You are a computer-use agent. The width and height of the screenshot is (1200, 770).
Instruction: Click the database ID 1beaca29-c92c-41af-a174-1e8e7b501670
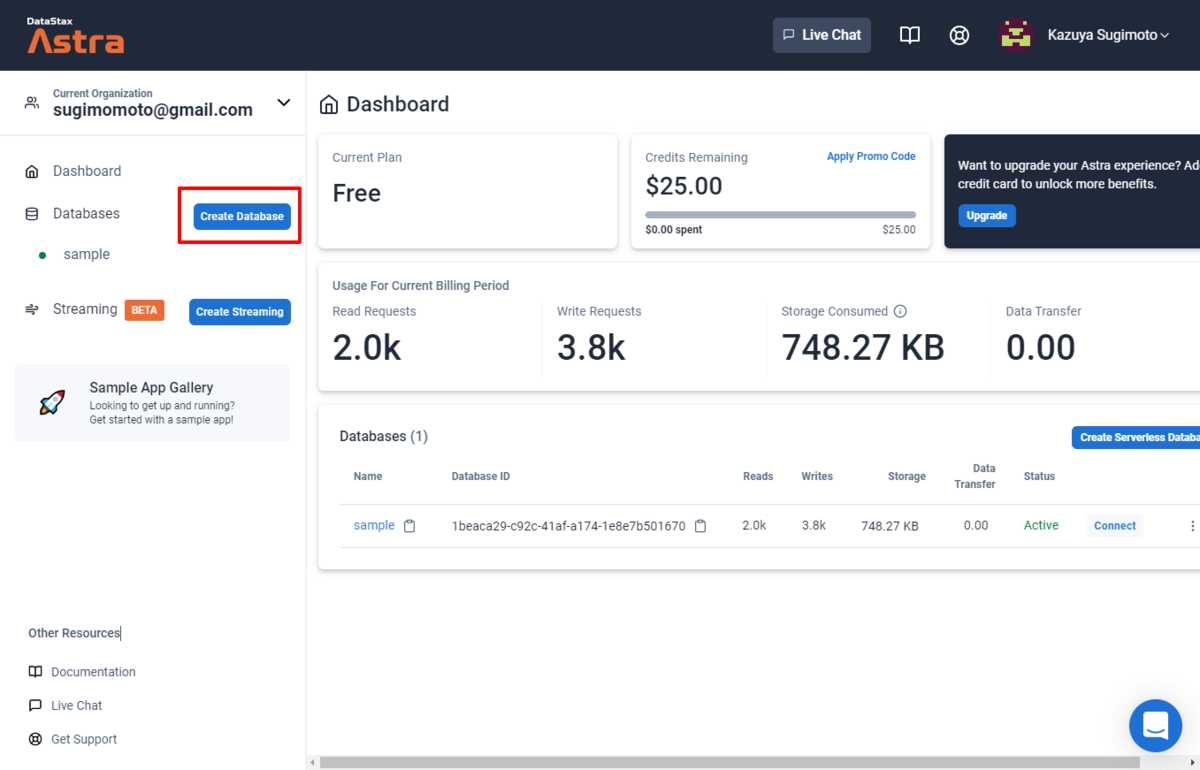click(569, 526)
